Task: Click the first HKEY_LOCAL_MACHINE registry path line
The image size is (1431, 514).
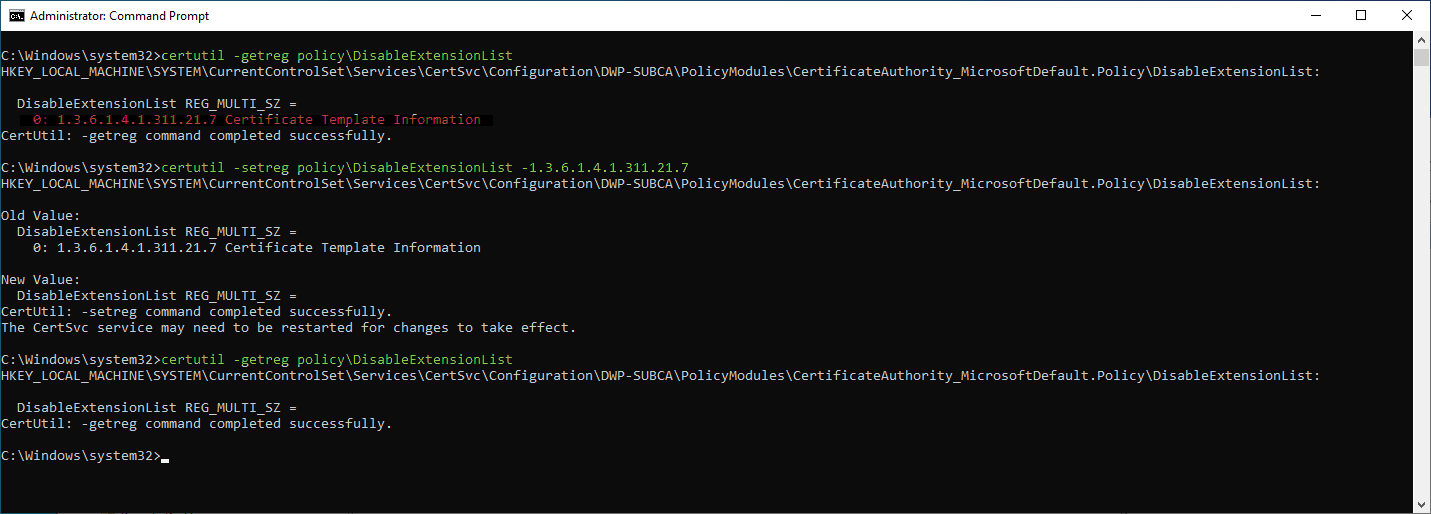Action: (x=660, y=72)
